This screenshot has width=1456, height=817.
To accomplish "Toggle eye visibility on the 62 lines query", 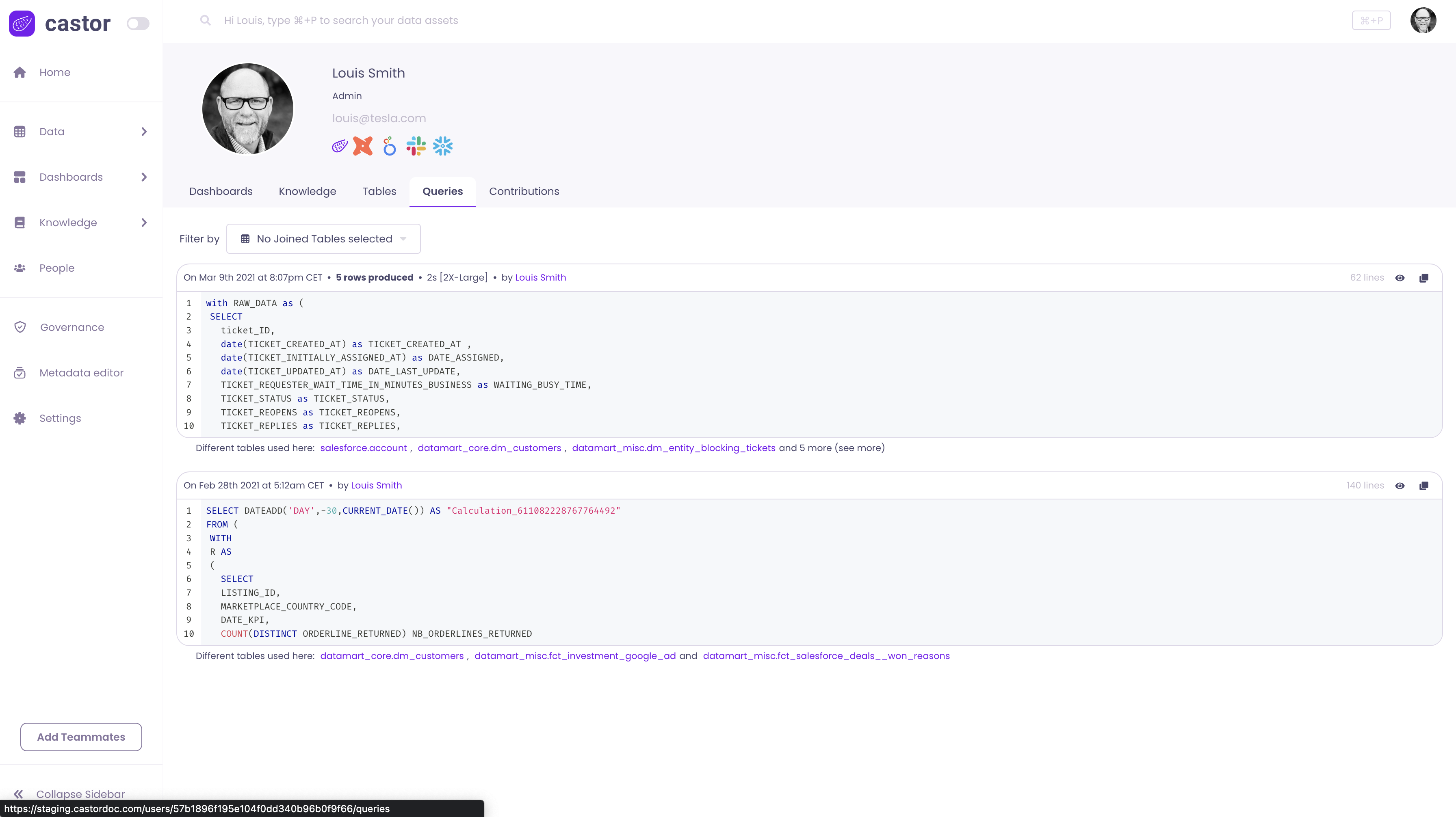I will click(x=1400, y=278).
